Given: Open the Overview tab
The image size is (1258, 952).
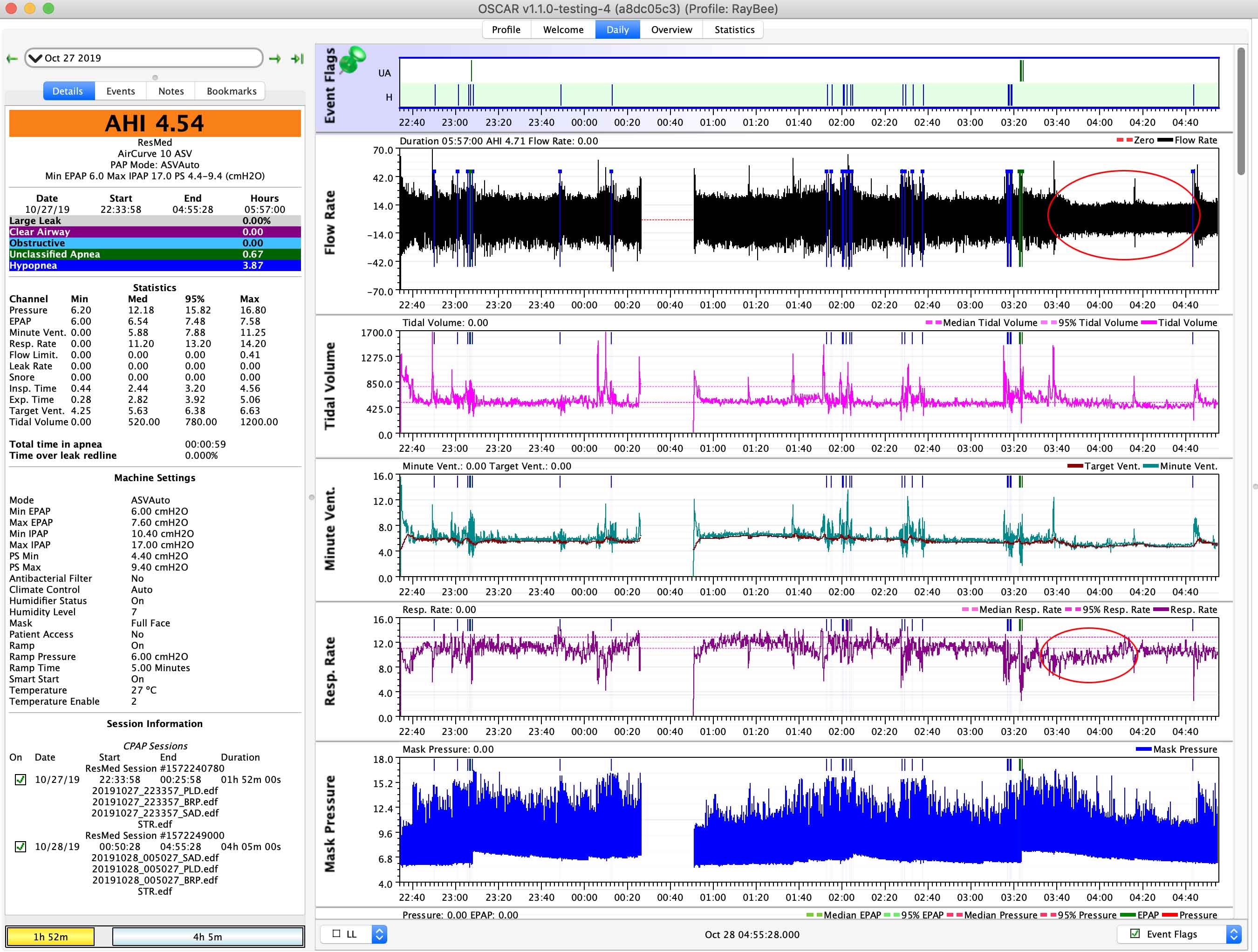Looking at the screenshot, I should tap(672, 29).
